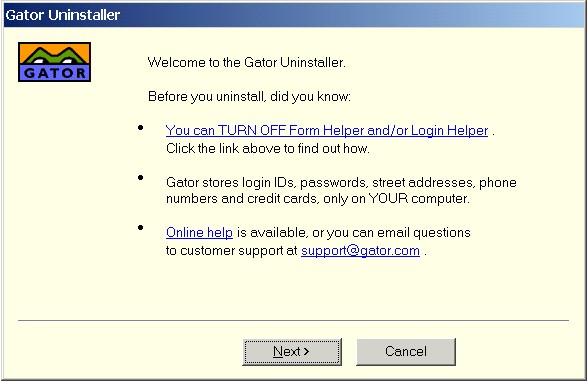588x382 pixels.
Task: Click 'Click the link above to find out how' text
Action: tap(268, 148)
